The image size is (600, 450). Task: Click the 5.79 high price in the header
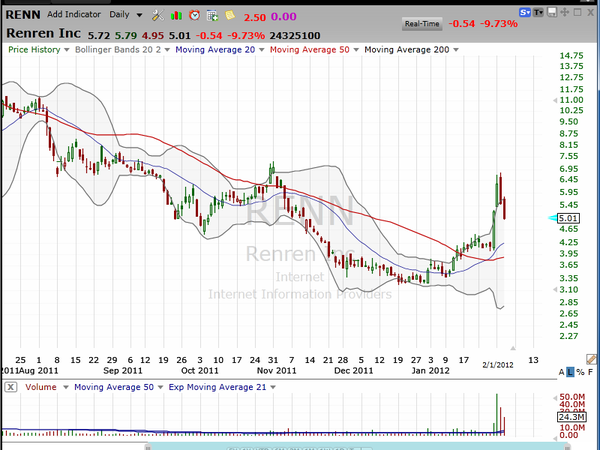coord(126,36)
